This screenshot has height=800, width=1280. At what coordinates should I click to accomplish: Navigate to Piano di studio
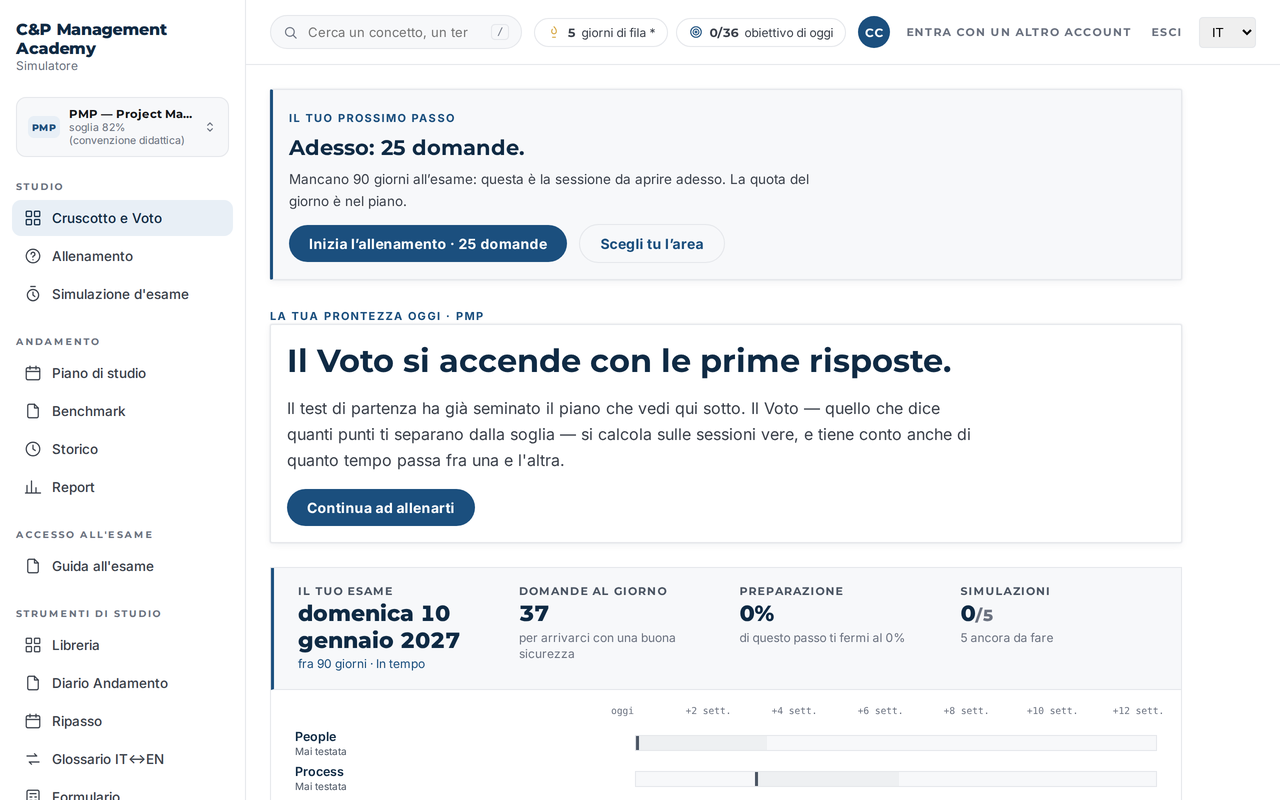tap(122, 373)
